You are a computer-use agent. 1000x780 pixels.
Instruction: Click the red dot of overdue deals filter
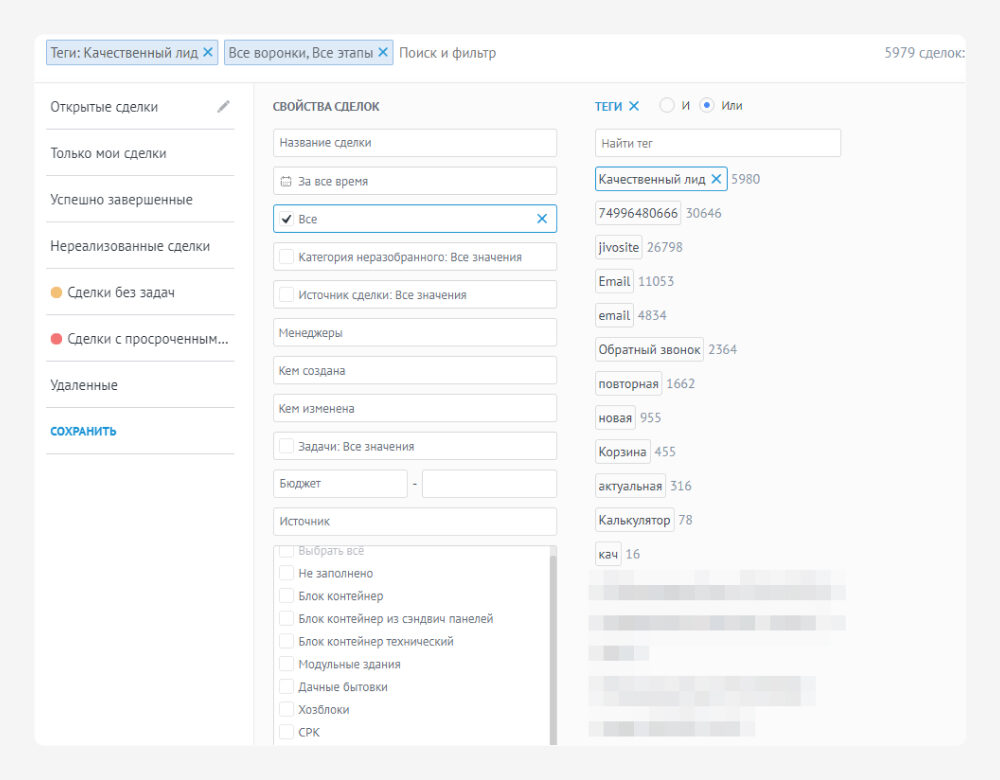[57, 339]
